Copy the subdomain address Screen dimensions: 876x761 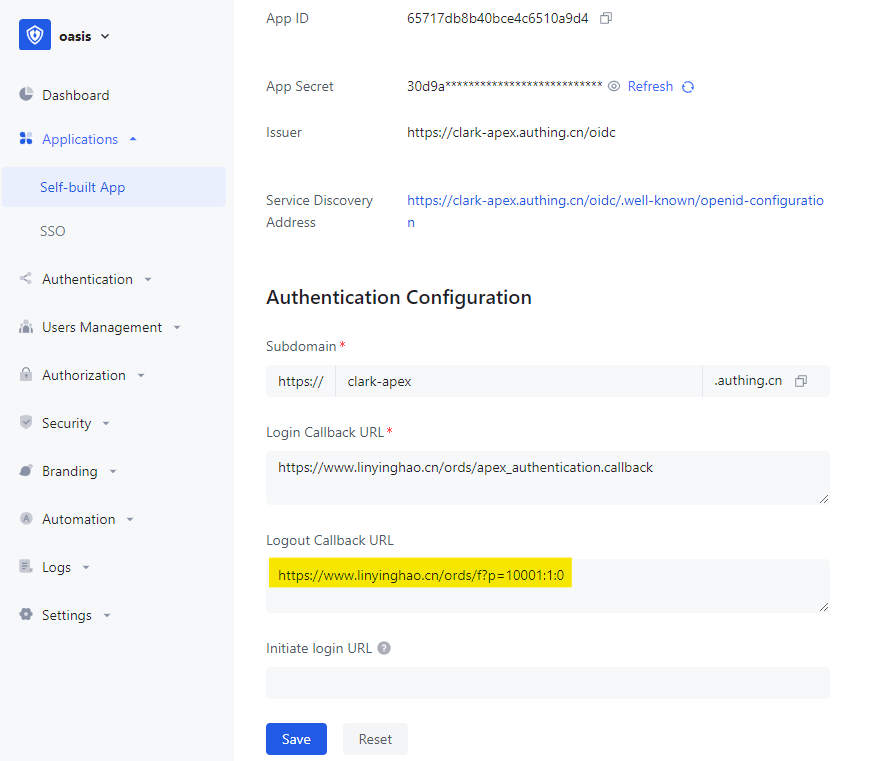pos(800,381)
